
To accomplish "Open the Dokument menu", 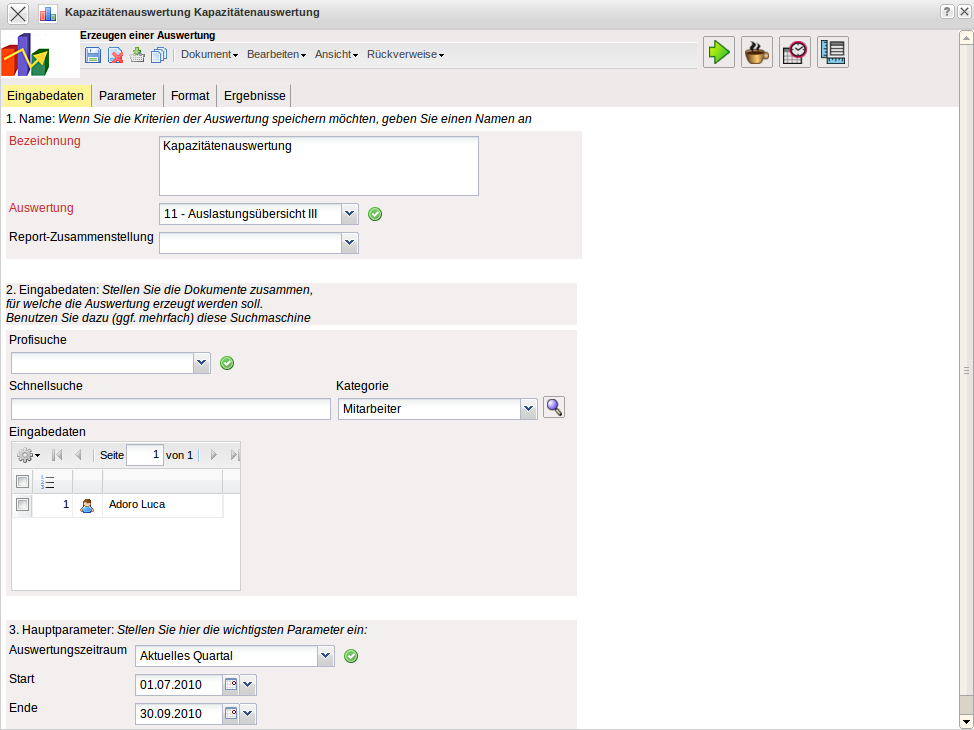I will [x=209, y=55].
